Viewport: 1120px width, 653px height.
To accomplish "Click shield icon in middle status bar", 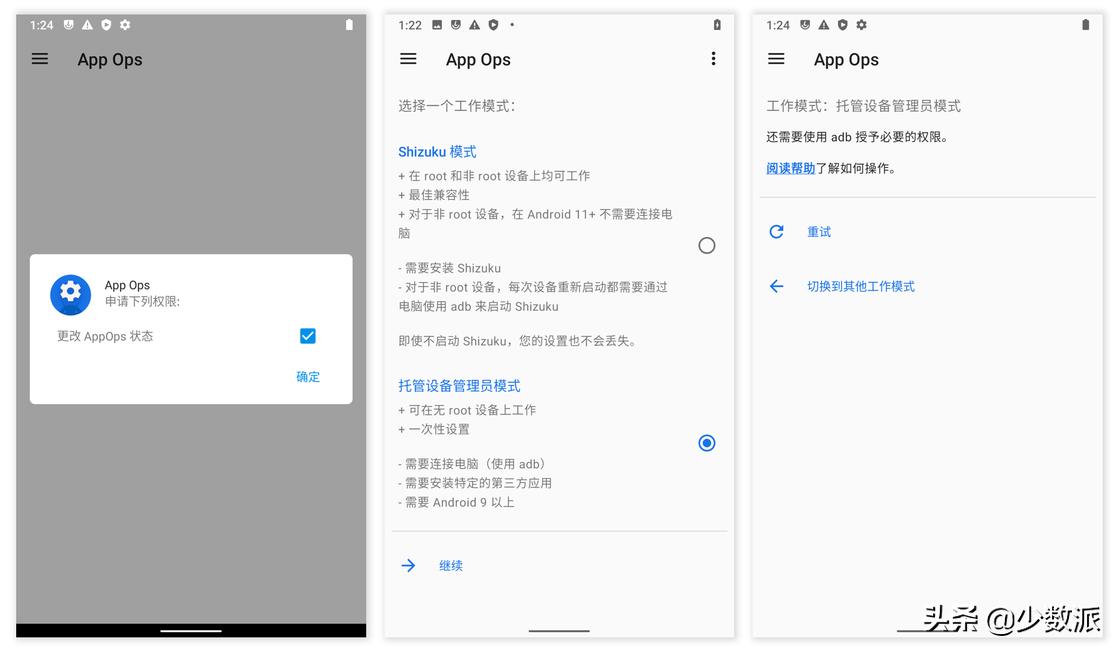I will point(493,25).
